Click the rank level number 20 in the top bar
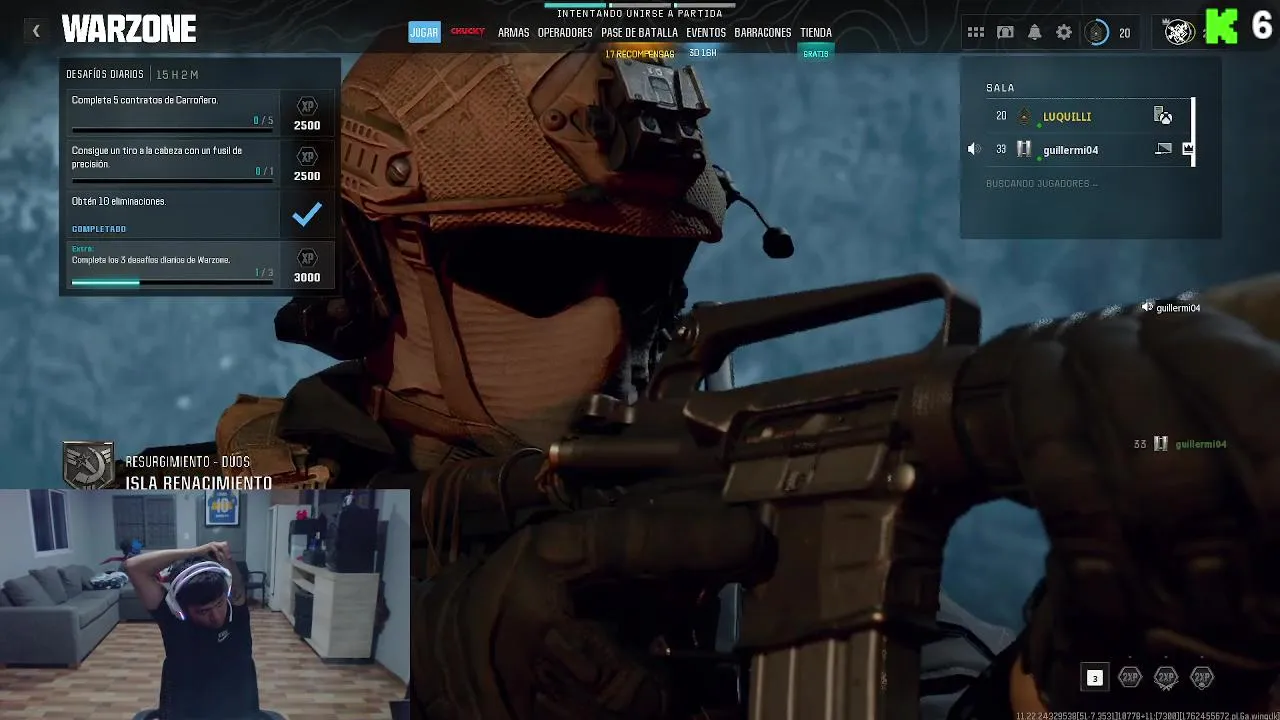Viewport: 1280px width, 720px height. 1124,33
